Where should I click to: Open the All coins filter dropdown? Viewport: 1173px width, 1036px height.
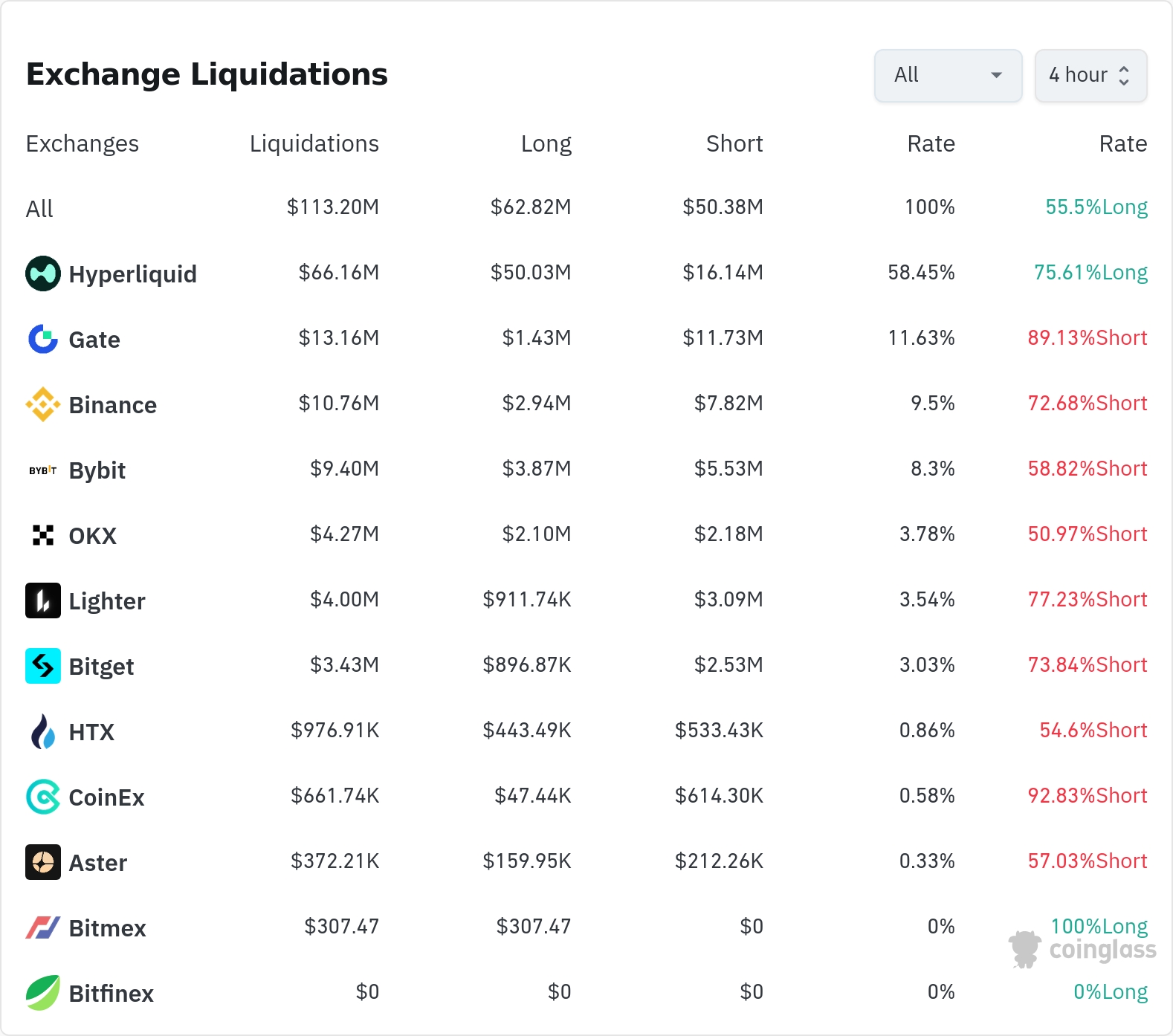pyautogui.click(x=948, y=75)
